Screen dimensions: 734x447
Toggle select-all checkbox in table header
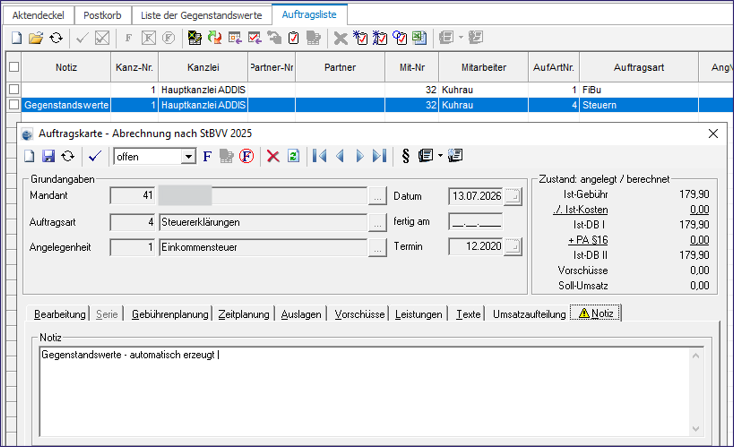14,67
